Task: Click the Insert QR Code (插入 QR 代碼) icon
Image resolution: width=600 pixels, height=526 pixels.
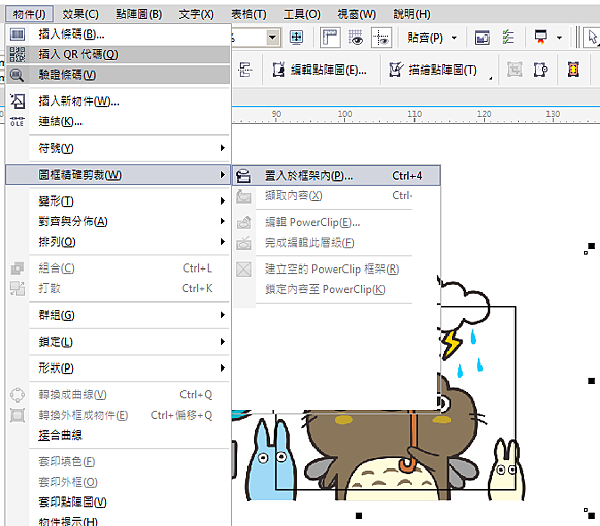Action: pos(17,54)
